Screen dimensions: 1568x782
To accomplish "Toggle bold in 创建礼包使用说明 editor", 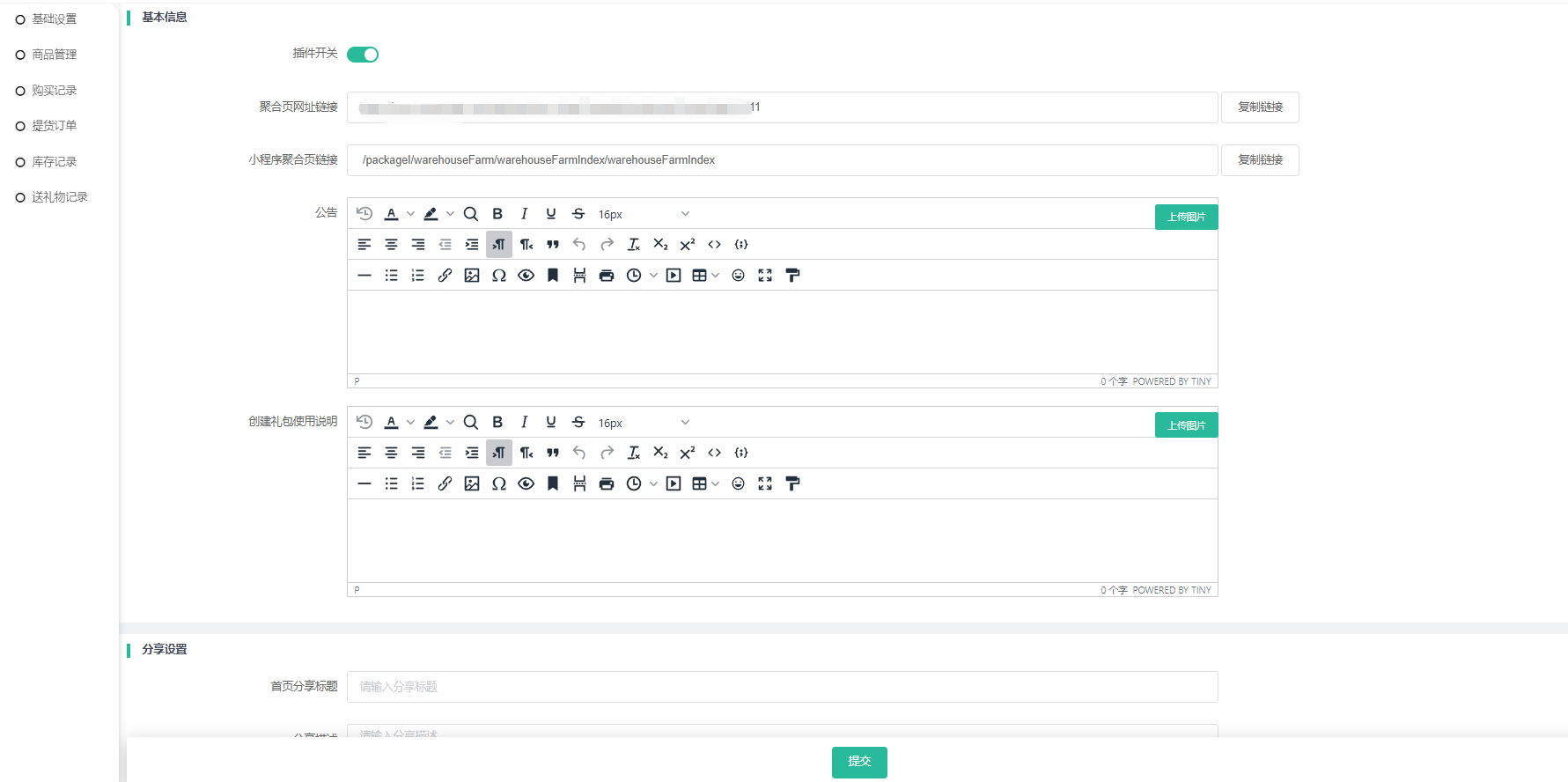I will click(497, 423).
